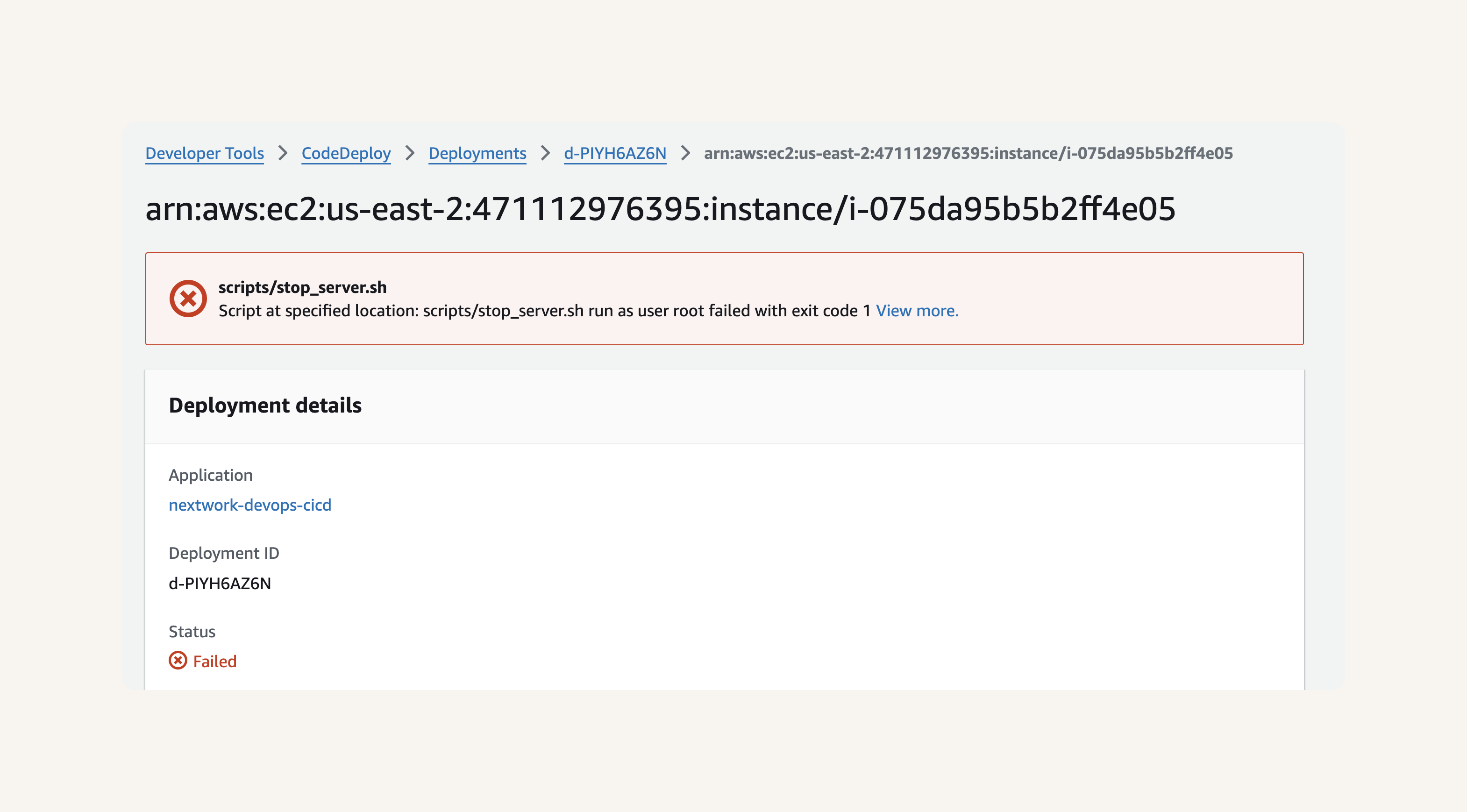Click the Failed status text
Image resolution: width=1467 pixels, height=812 pixels.
click(x=215, y=661)
